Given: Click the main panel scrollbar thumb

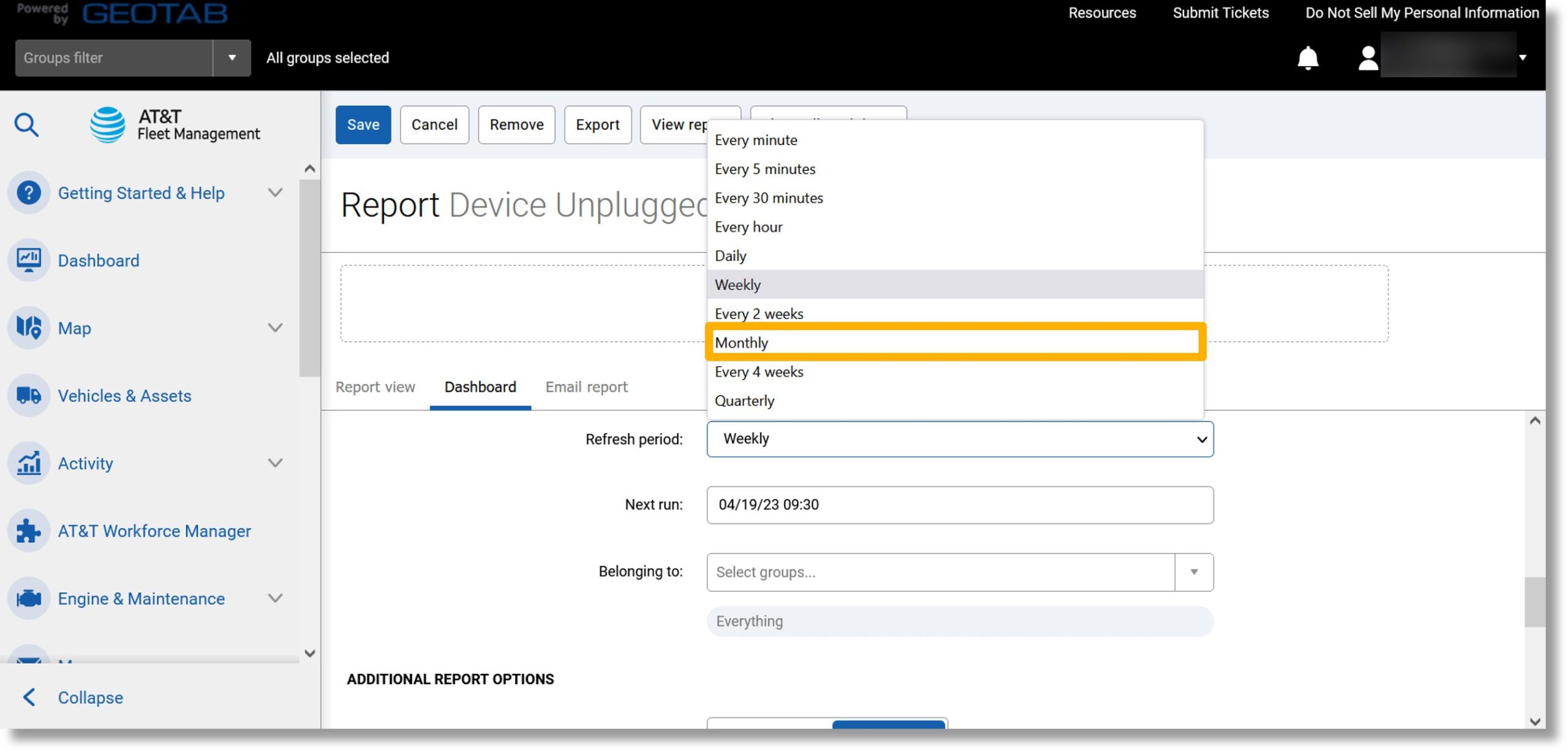Looking at the screenshot, I should point(1535,602).
